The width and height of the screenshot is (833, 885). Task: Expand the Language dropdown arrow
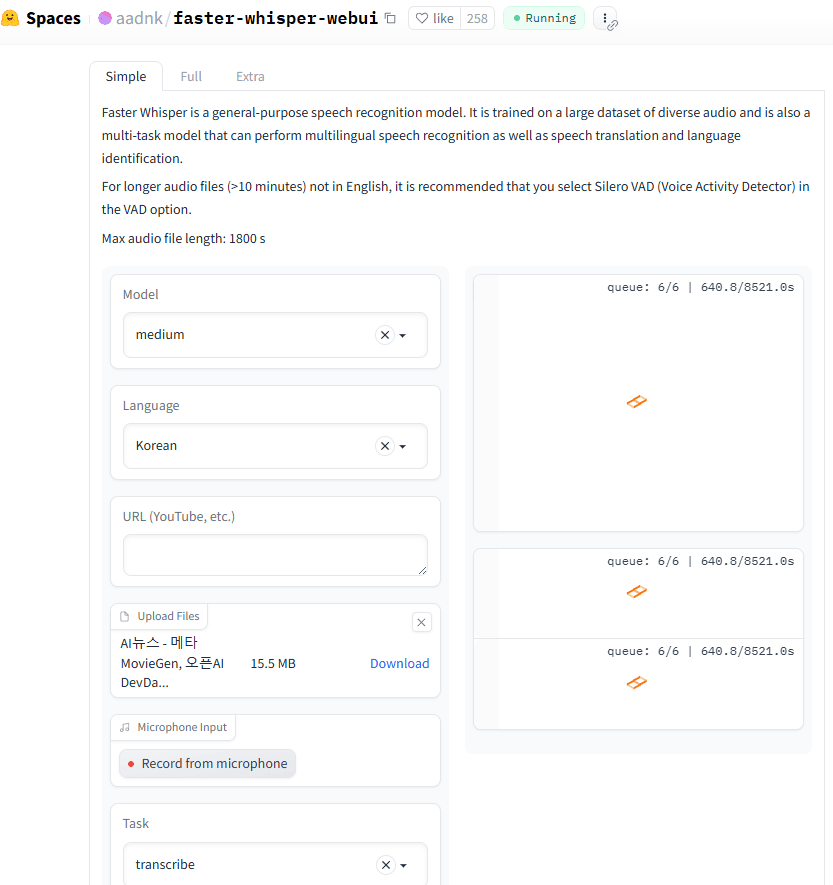click(x=403, y=446)
